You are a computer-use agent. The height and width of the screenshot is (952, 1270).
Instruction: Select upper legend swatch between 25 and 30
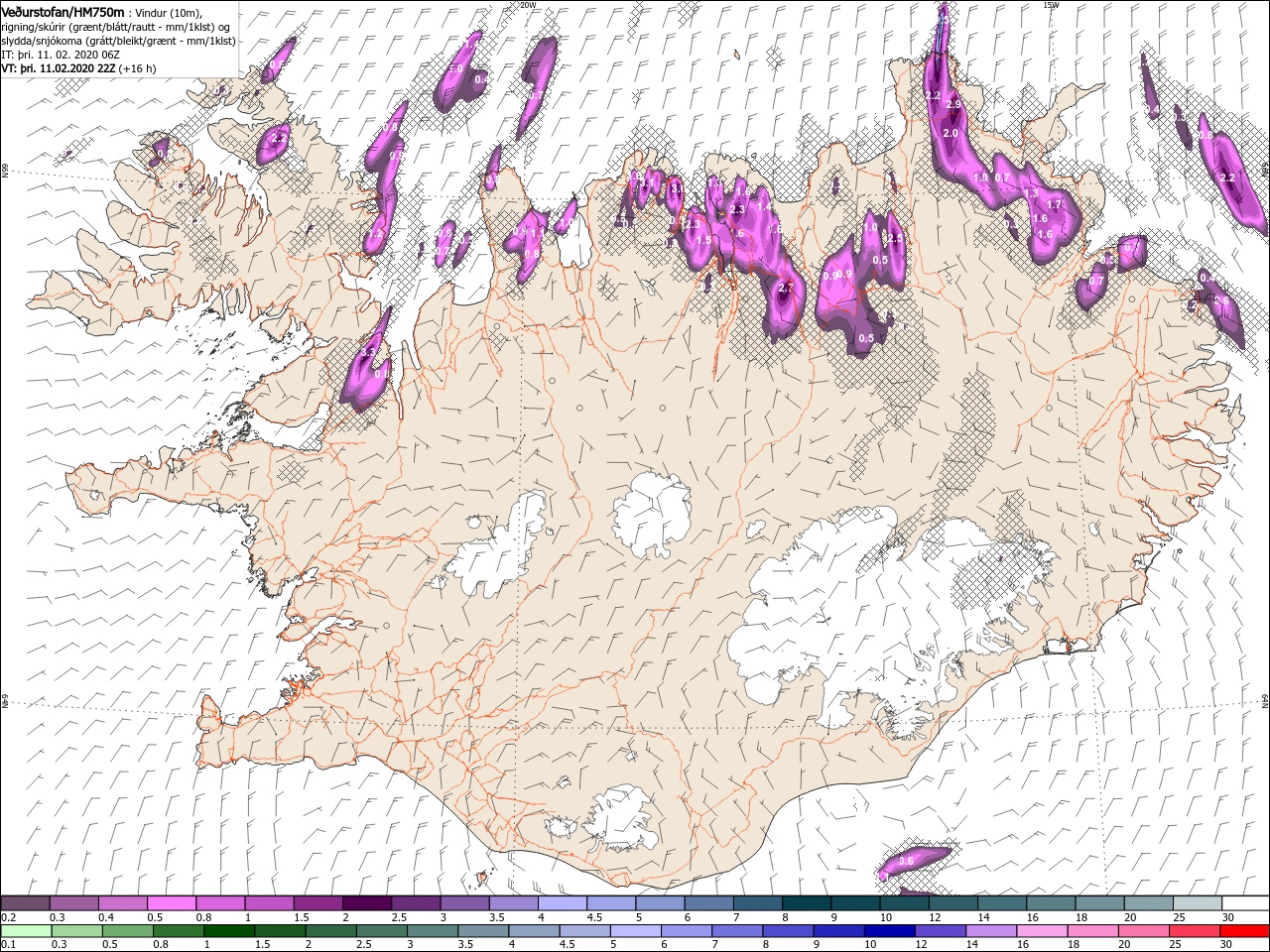pos(1197,902)
